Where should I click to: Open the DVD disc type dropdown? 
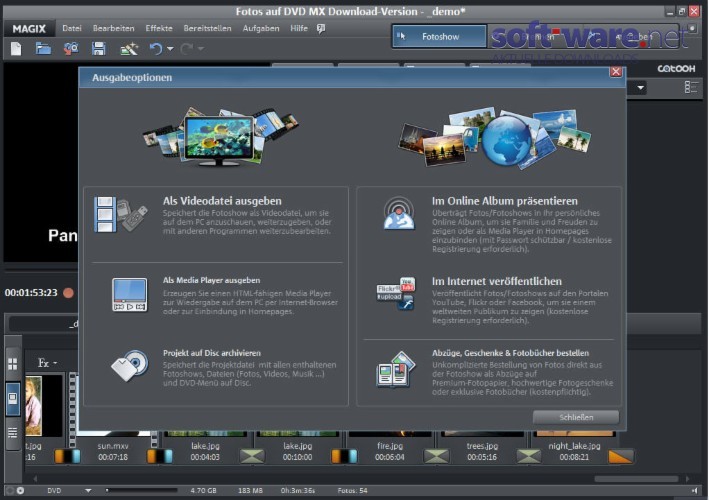[x=88, y=491]
